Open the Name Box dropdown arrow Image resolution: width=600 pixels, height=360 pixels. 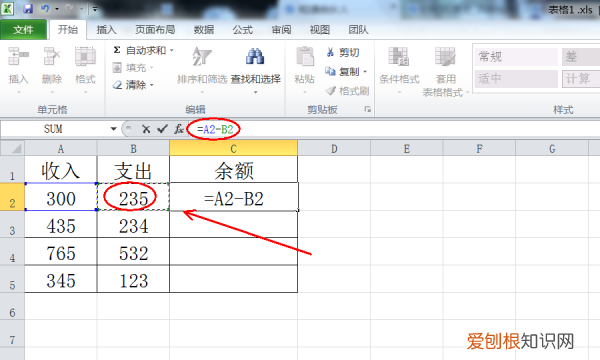114,129
